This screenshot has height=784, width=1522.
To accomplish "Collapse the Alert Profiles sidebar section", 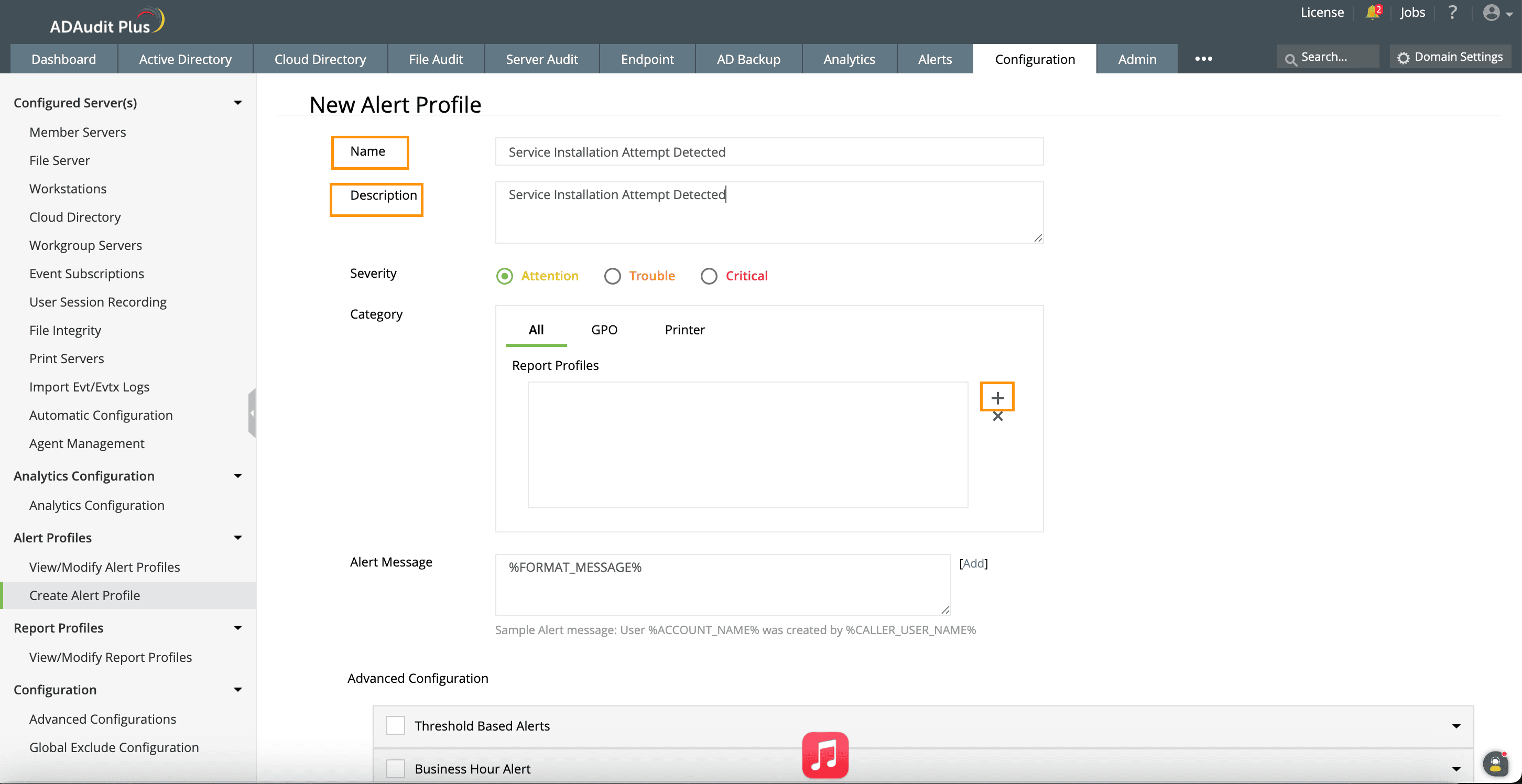I will (237, 538).
